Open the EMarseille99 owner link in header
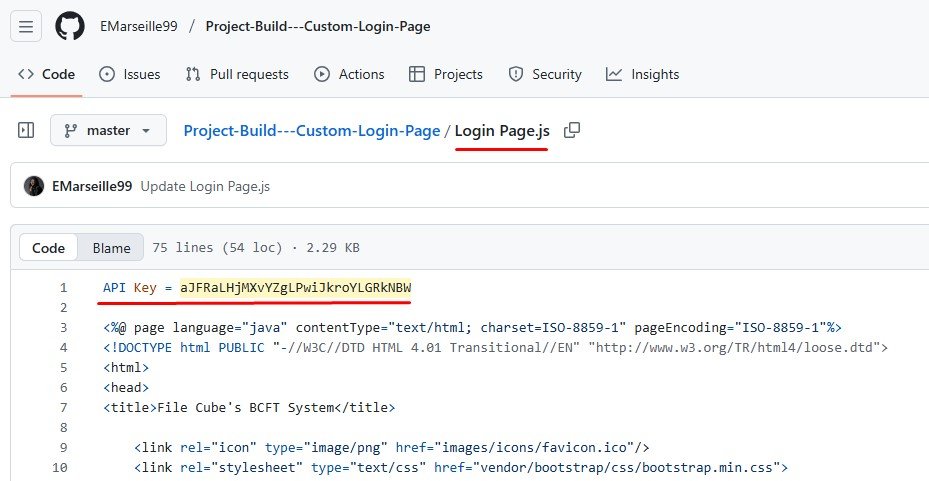 point(139,27)
